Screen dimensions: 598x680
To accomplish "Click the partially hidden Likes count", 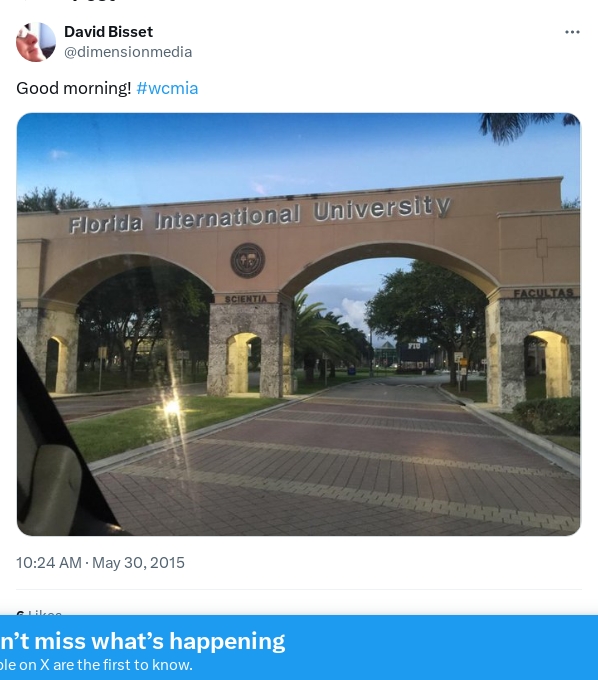I will pos(39,612).
